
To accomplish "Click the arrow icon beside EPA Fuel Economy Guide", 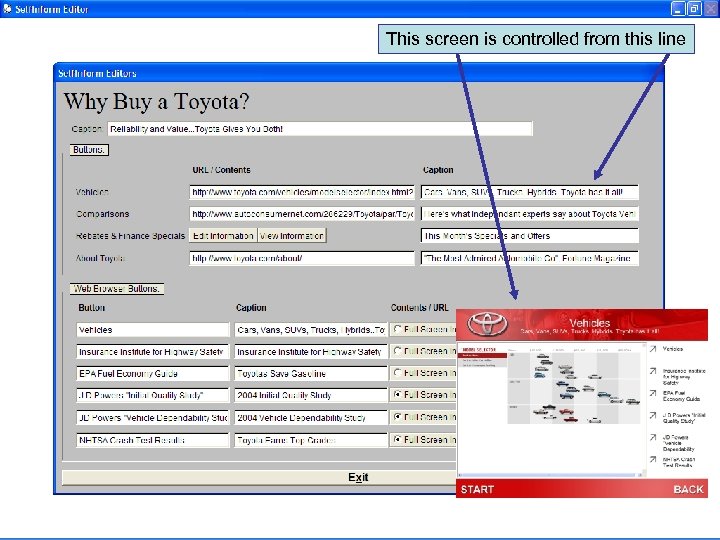I will (x=653, y=393).
